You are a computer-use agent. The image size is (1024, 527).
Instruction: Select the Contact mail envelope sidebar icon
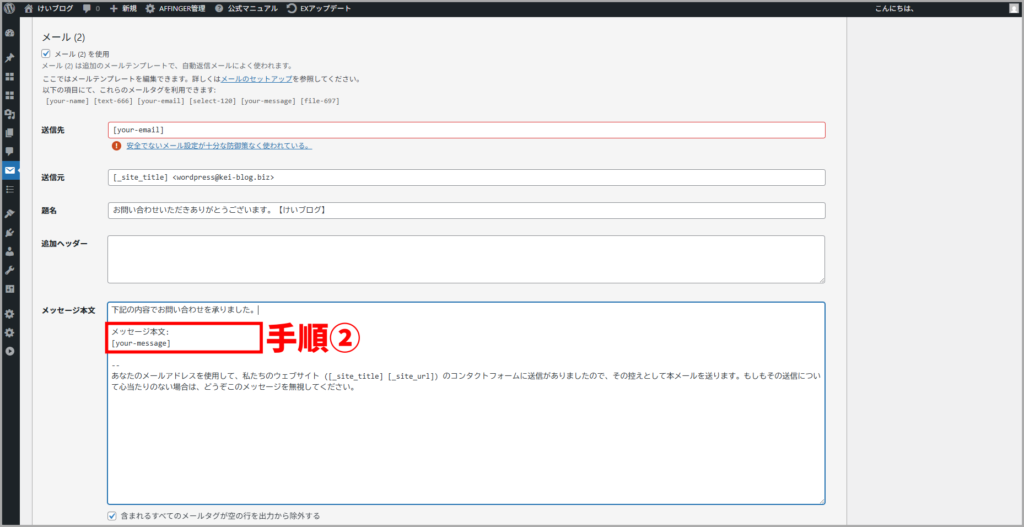tap(10, 170)
